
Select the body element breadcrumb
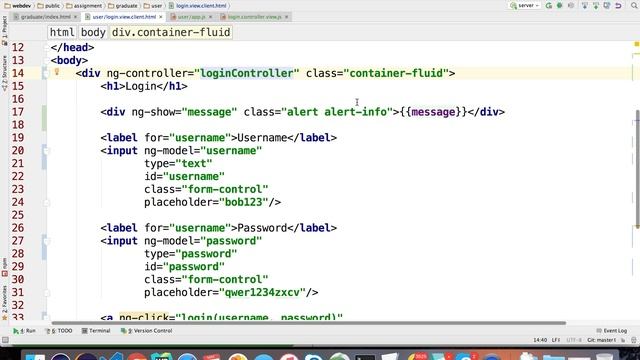[93, 32]
